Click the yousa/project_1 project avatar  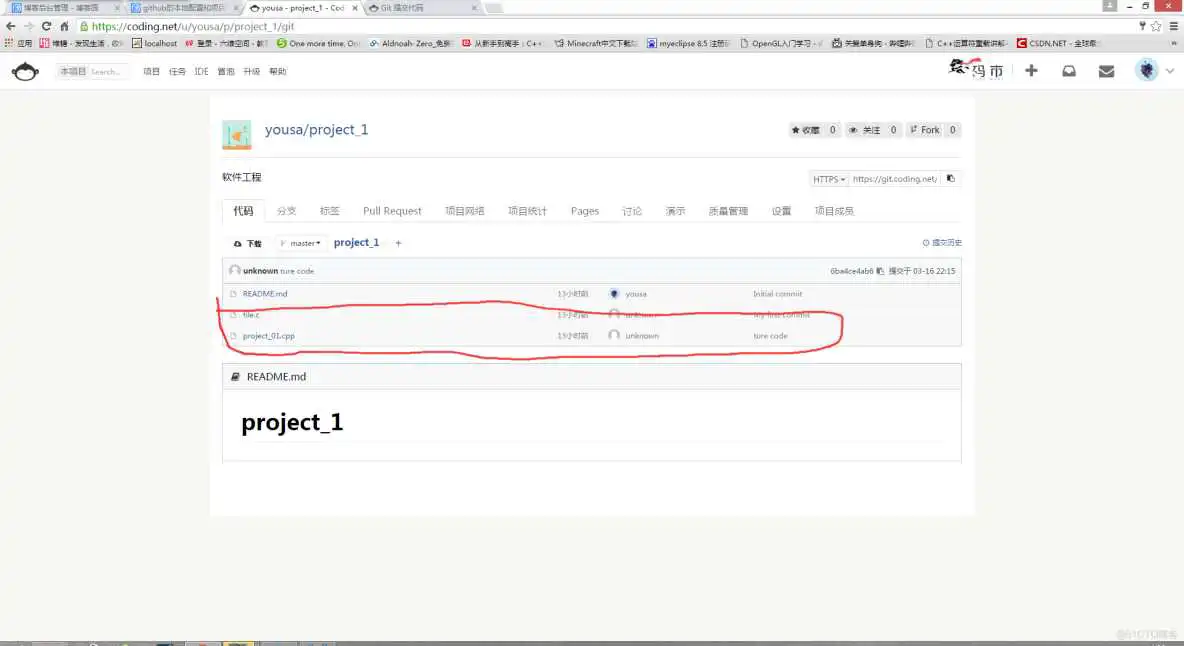tap(237, 134)
